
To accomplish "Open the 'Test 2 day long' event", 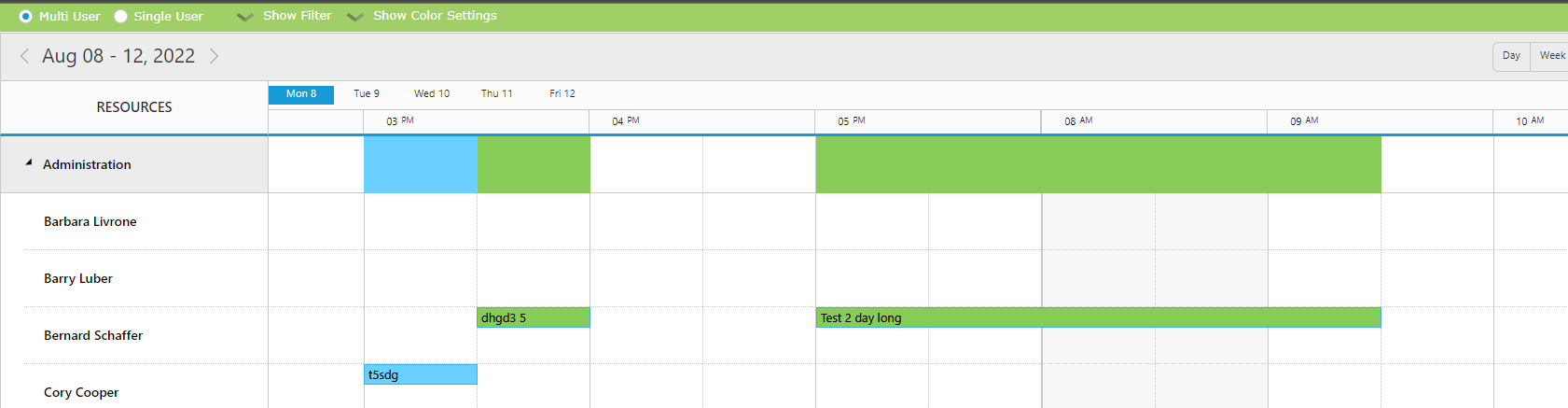I will coord(1097,317).
